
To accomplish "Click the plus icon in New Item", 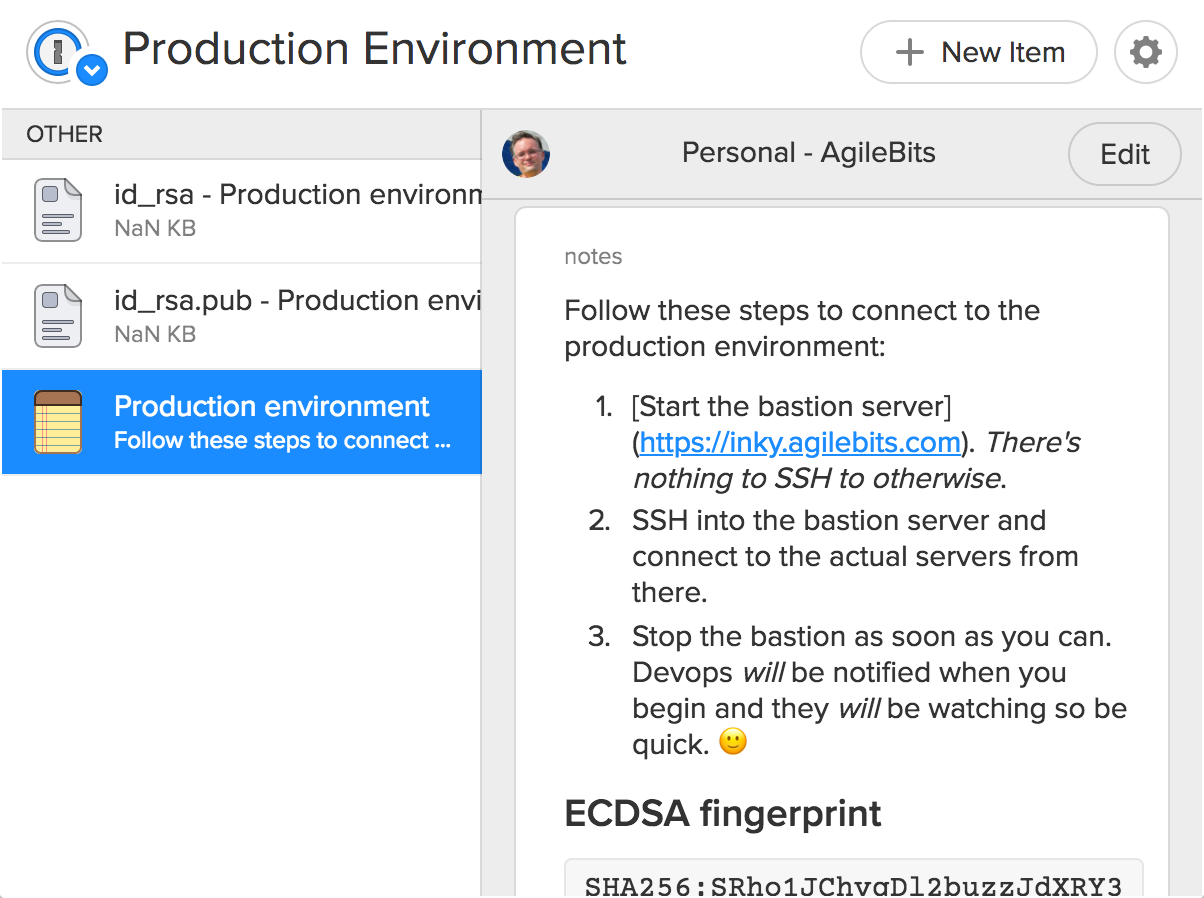I will (x=909, y=52).
